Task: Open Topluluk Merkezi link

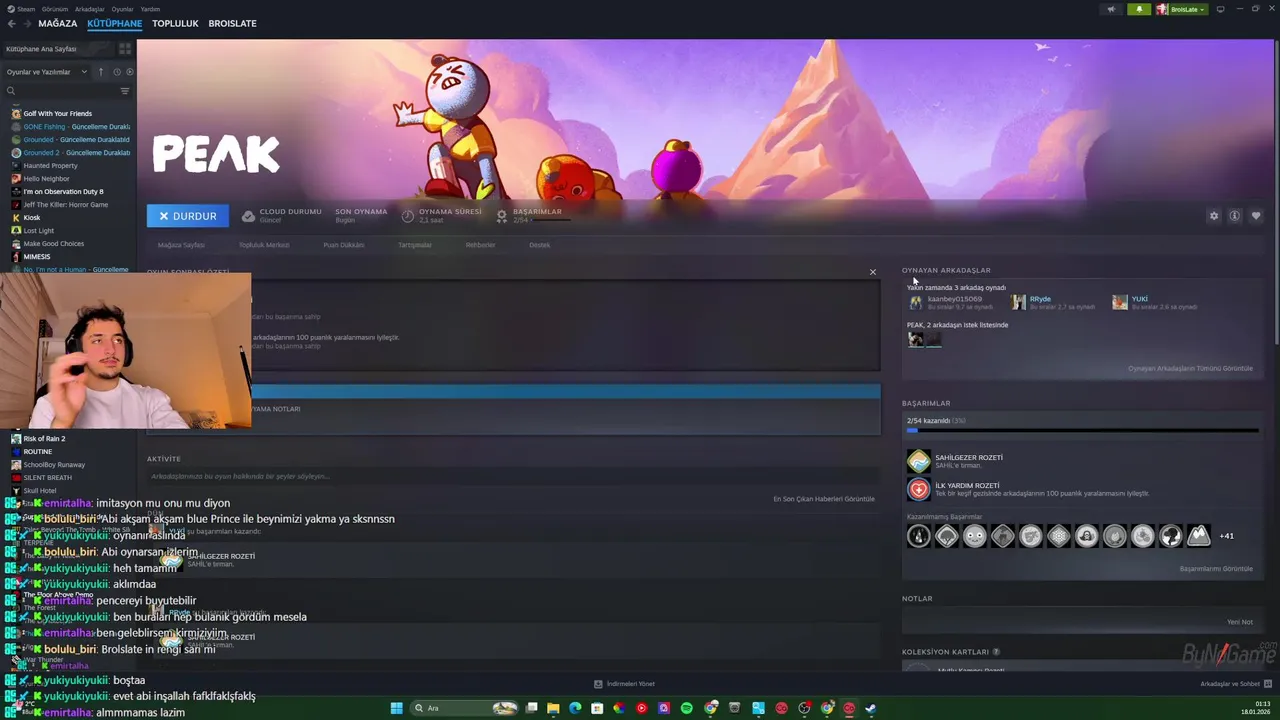Action: pos(264,245)
